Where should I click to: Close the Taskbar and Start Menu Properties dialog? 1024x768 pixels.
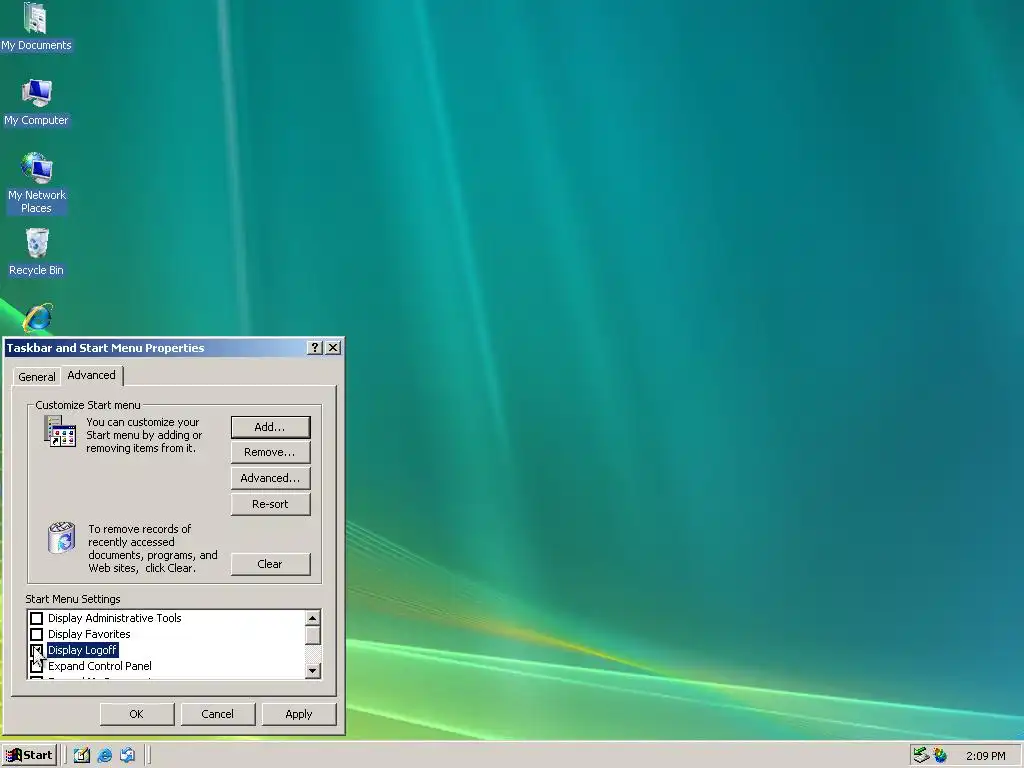point(333,347)
